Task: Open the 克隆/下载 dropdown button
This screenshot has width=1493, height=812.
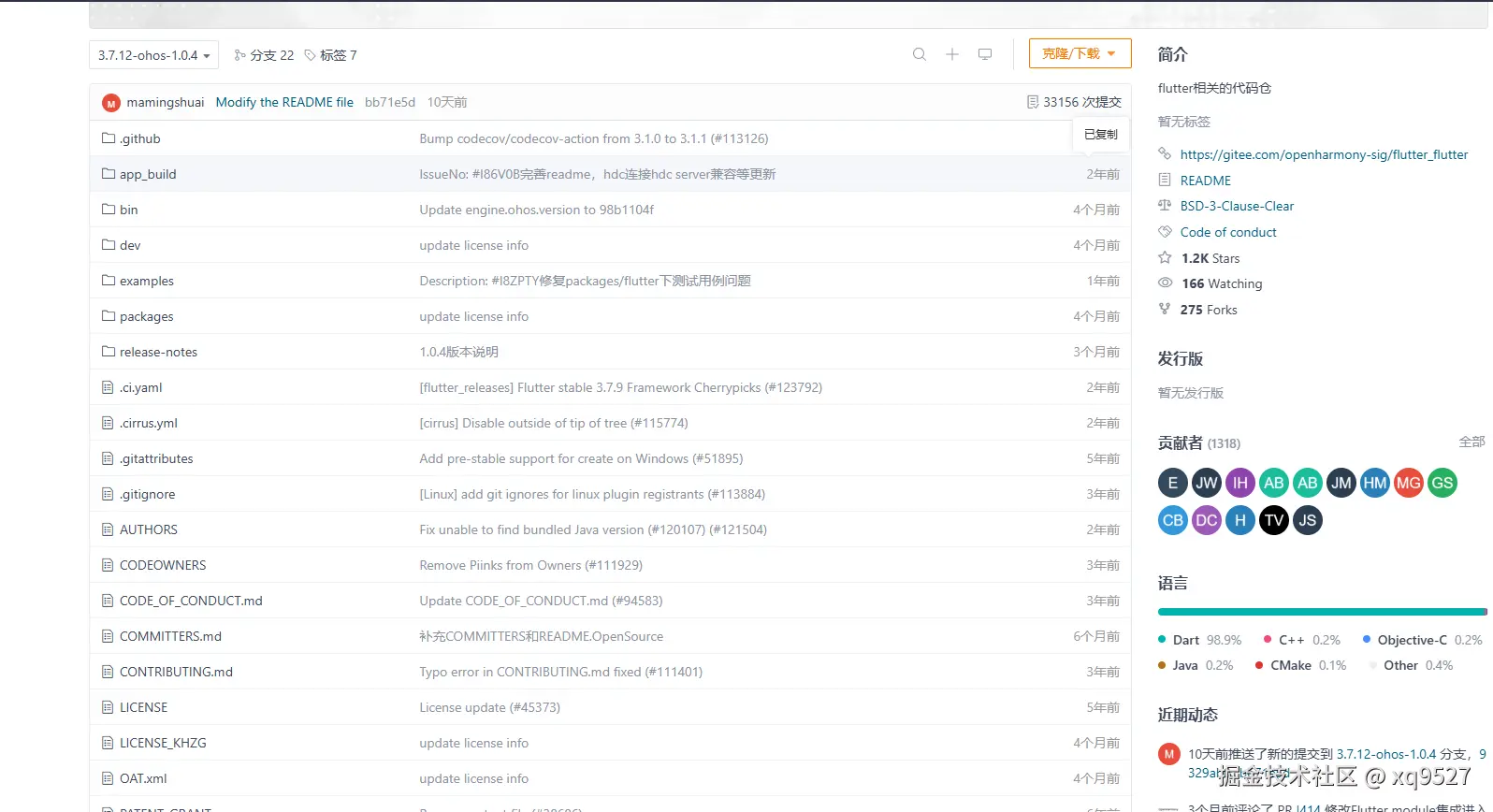Action: [1080, 53]
